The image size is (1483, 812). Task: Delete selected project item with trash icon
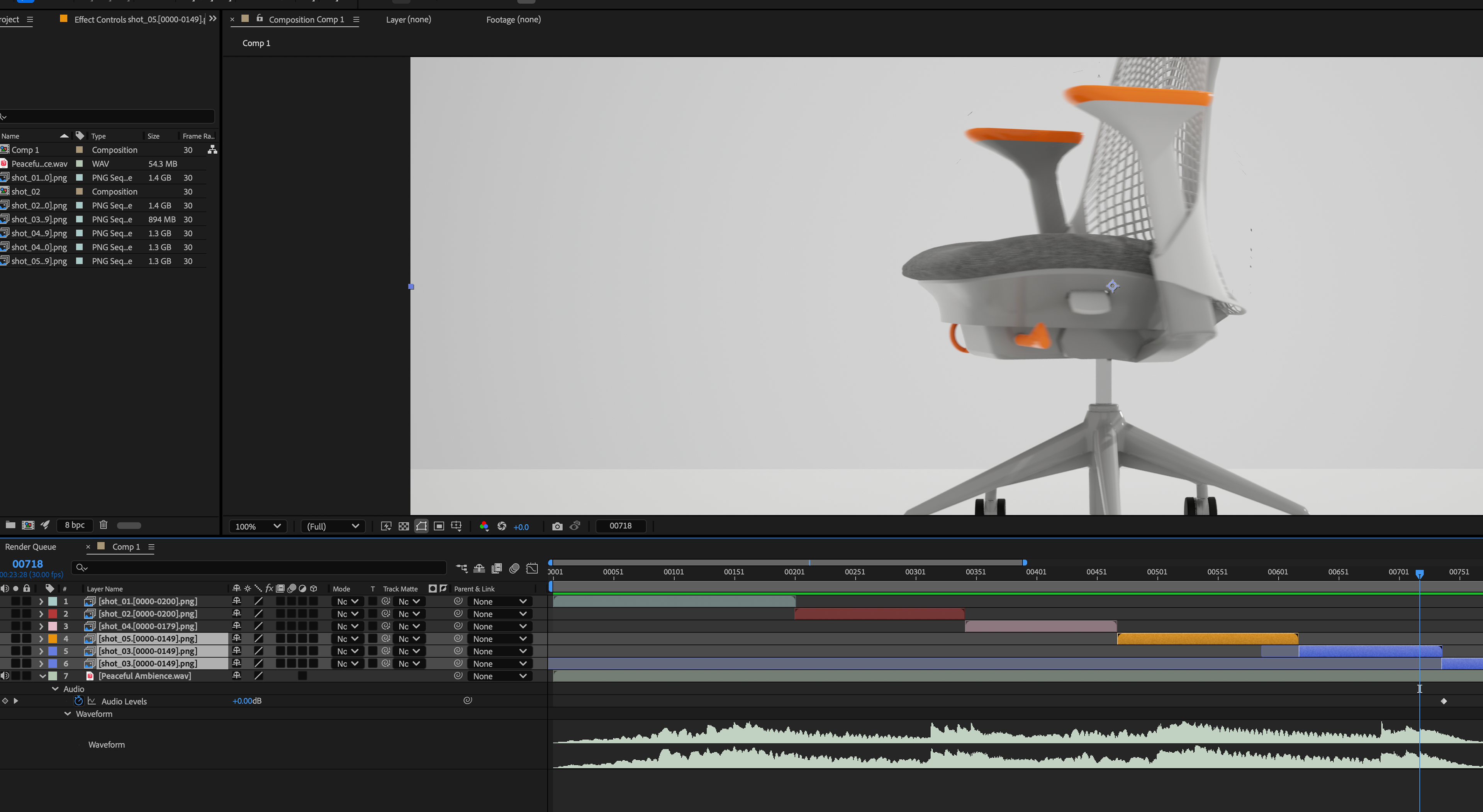click(103, 525)
